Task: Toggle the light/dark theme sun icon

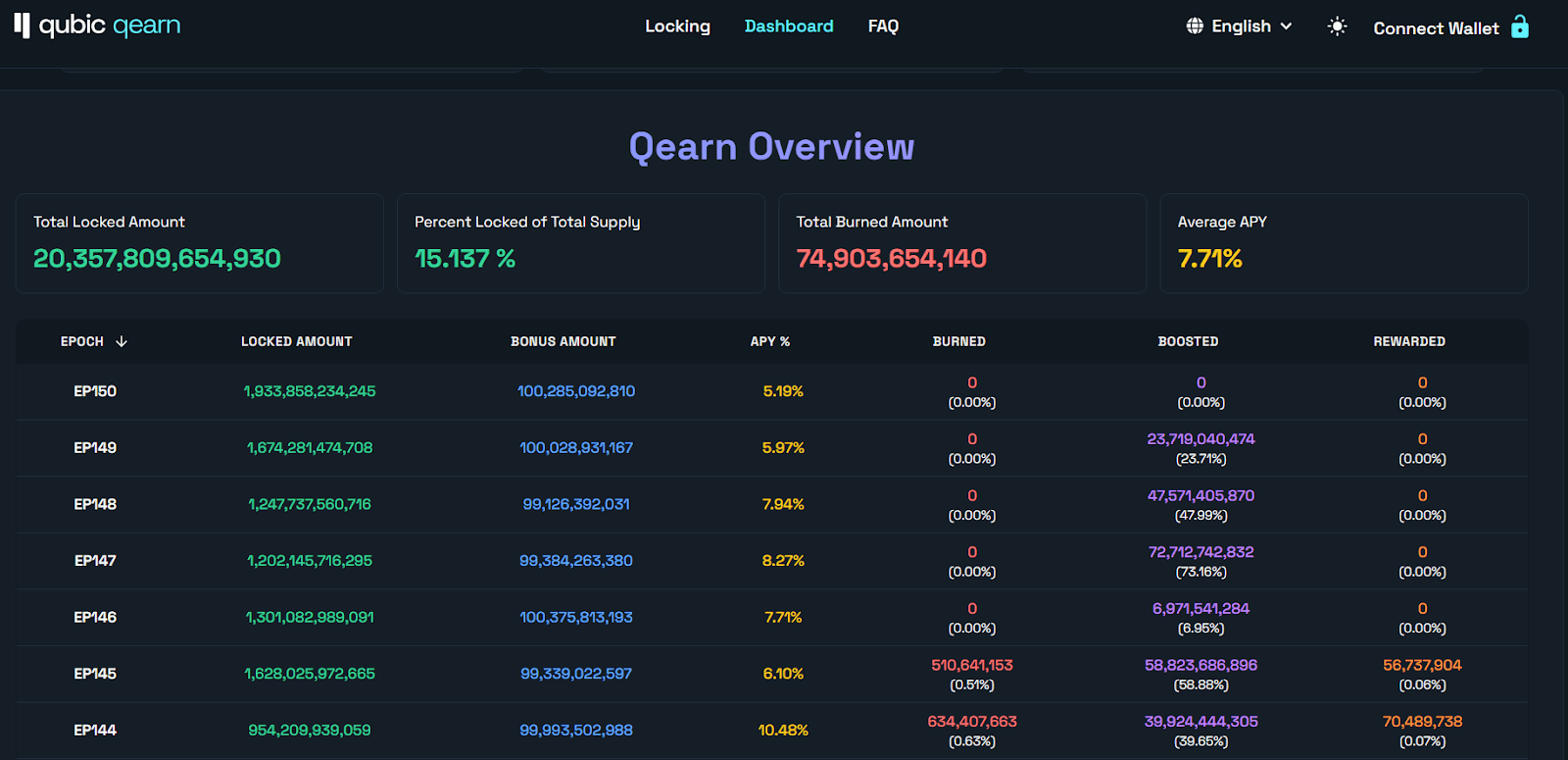Action: (x=1337, y=26)
